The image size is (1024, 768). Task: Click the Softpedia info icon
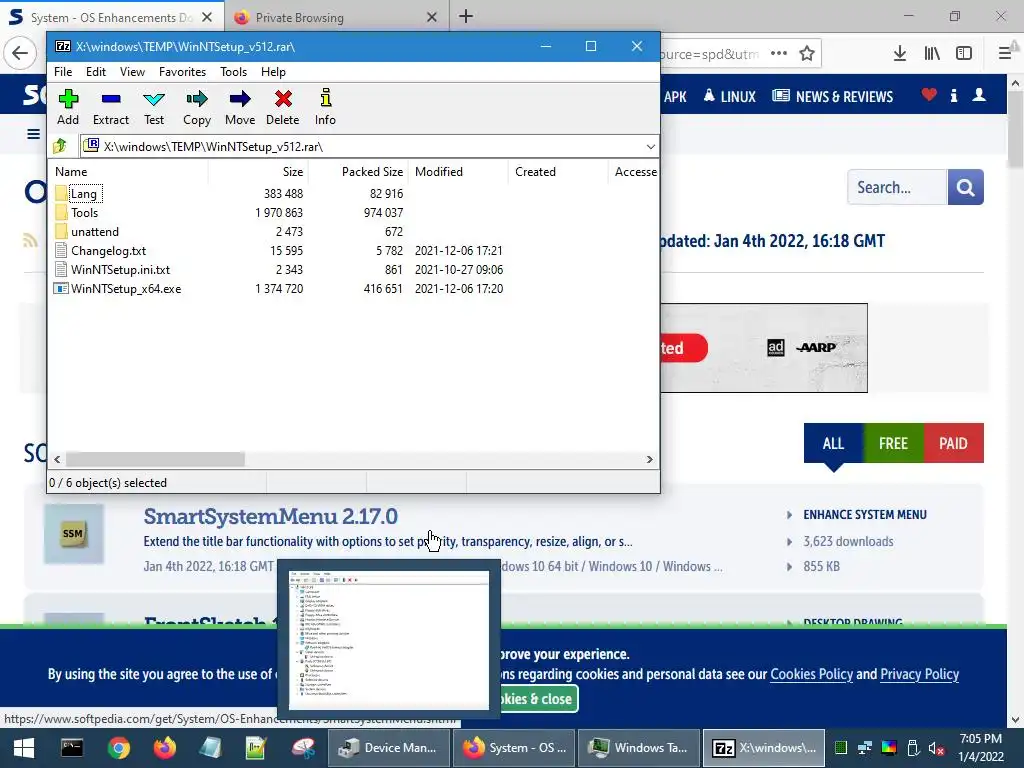coord(954,95)
